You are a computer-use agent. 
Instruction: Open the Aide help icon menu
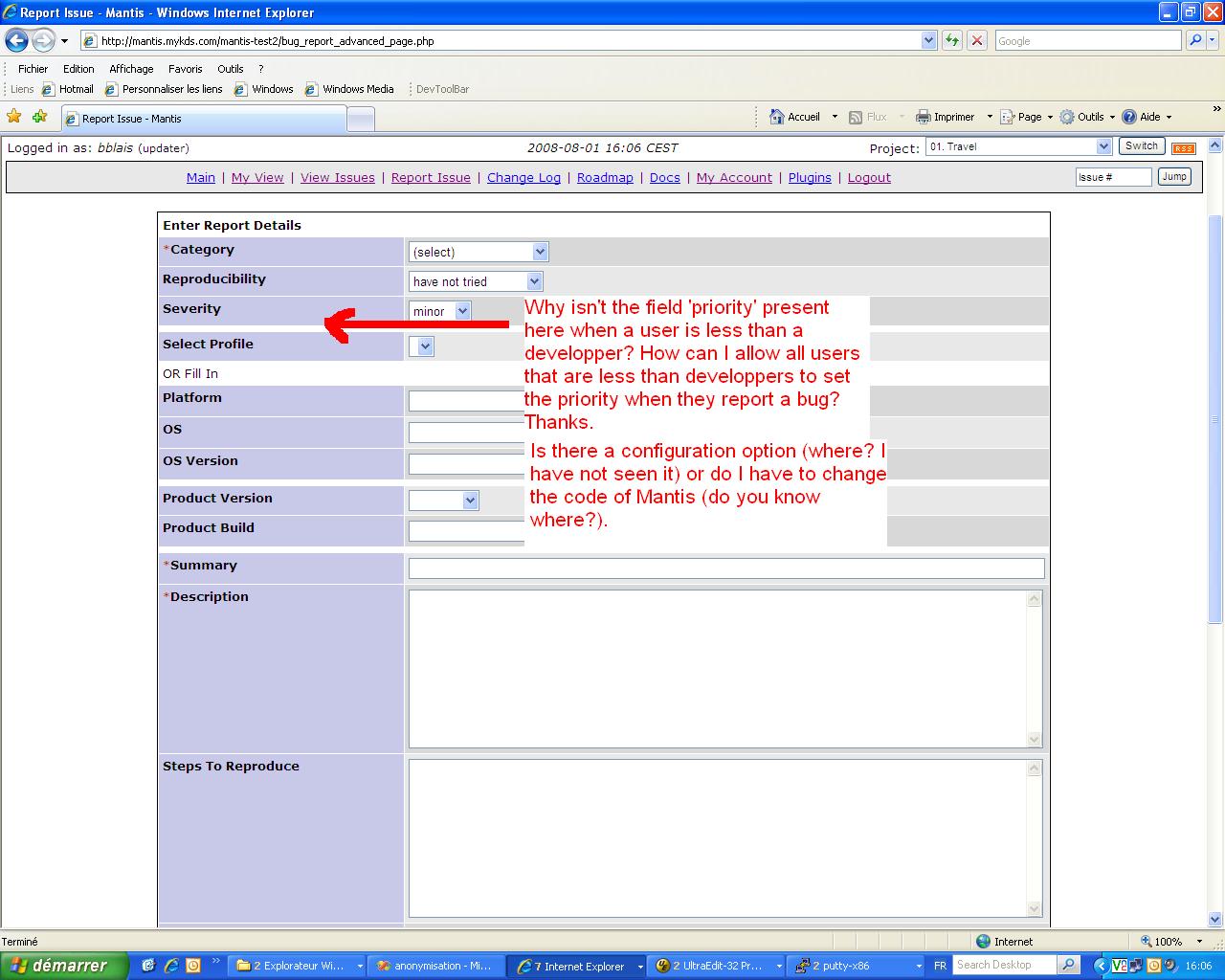point(1129,117)
